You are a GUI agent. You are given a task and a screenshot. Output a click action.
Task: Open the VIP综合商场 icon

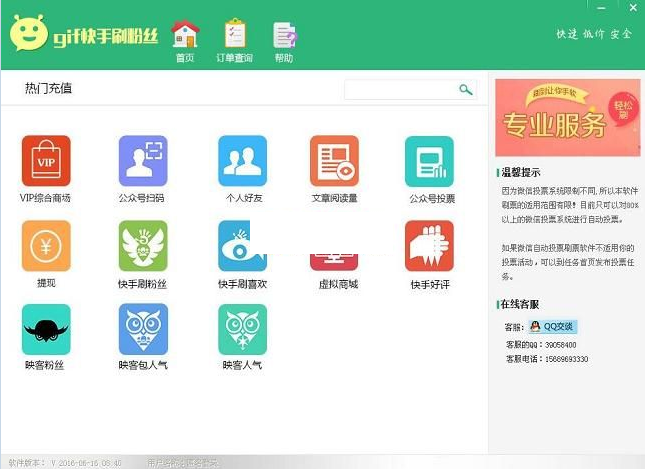coord(46,161)
